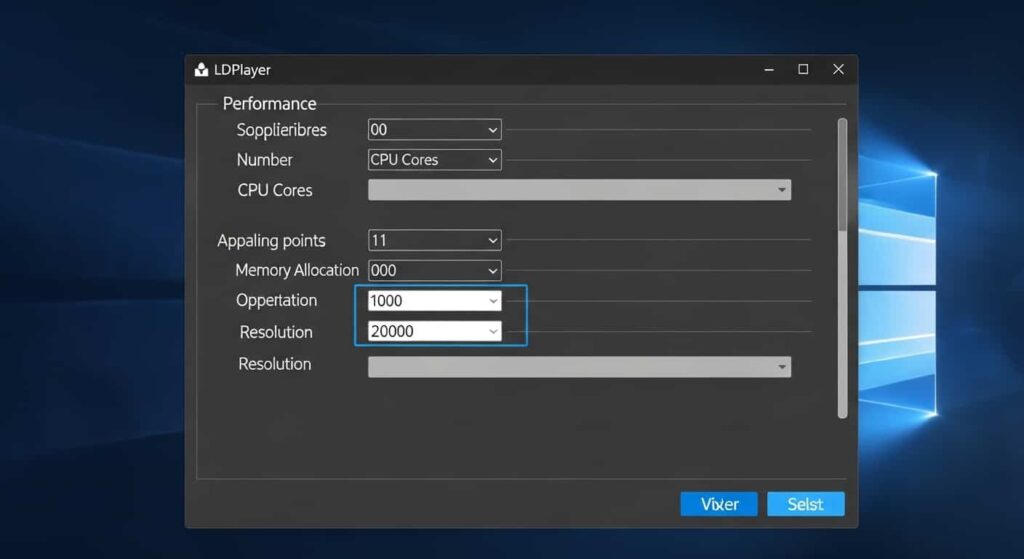Open the Resolution dropdown showing 20000

434,331
